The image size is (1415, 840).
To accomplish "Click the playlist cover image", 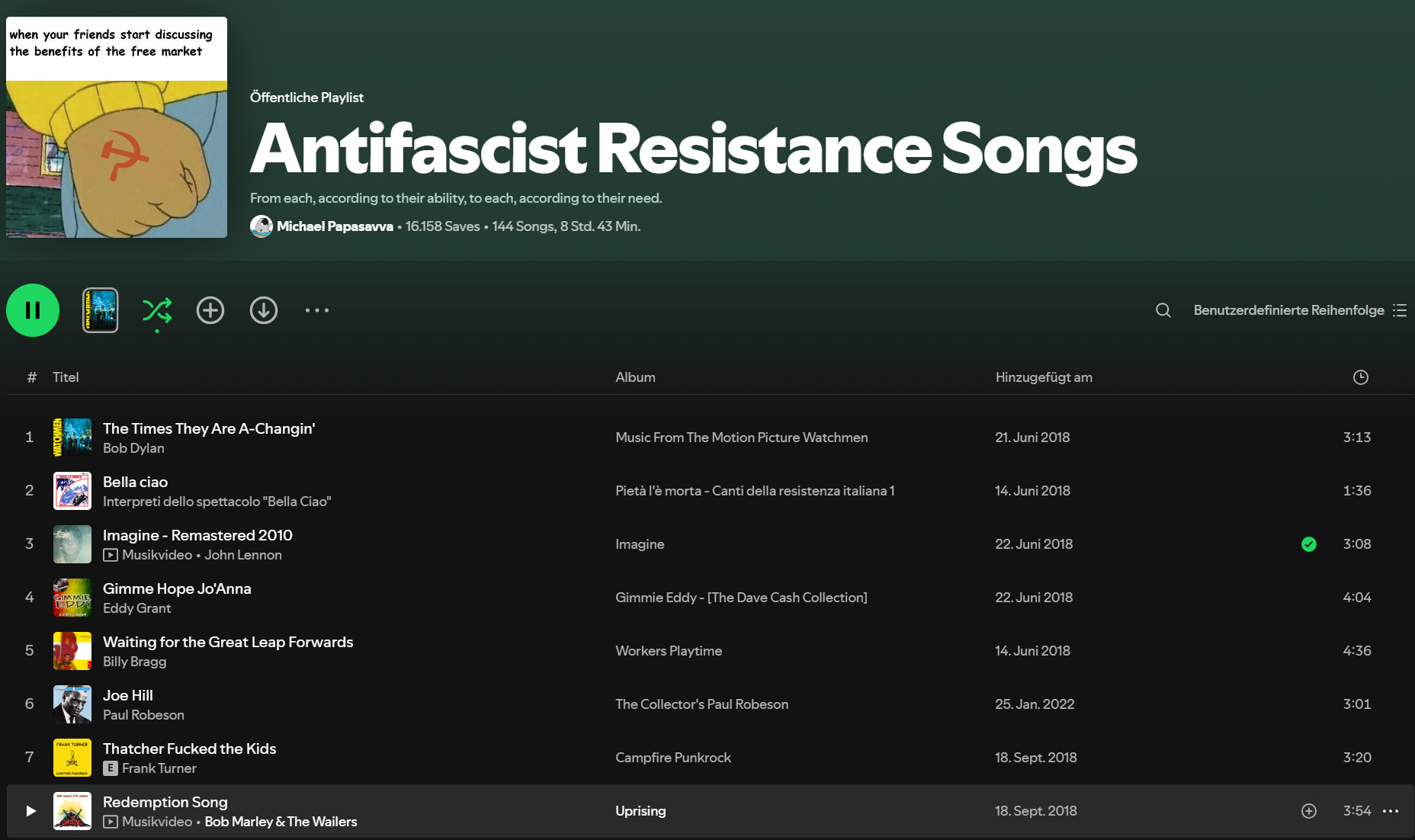I will (x=117, y=127).
